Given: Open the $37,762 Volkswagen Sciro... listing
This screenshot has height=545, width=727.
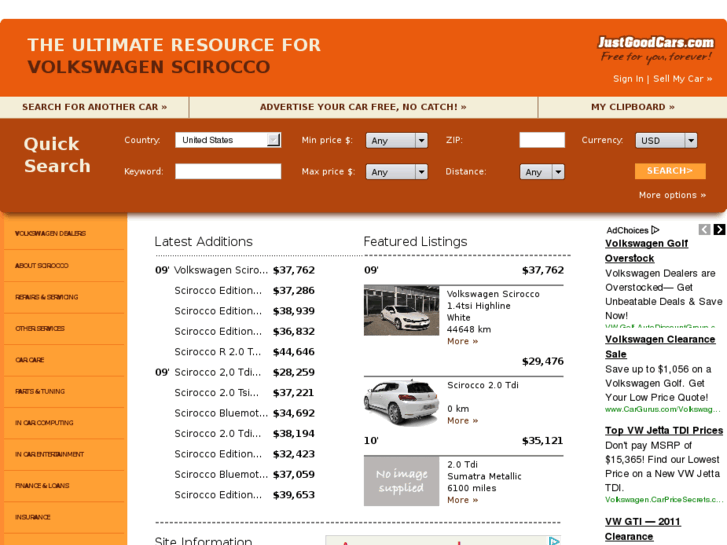Looking at the screenshot, I should point(235,270).
